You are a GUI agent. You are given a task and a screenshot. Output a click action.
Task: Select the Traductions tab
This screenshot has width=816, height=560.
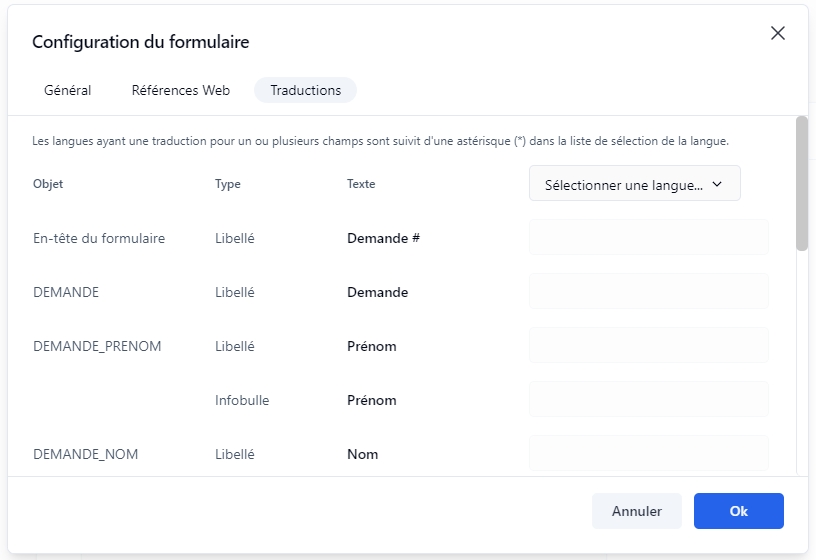click(305, 90)
